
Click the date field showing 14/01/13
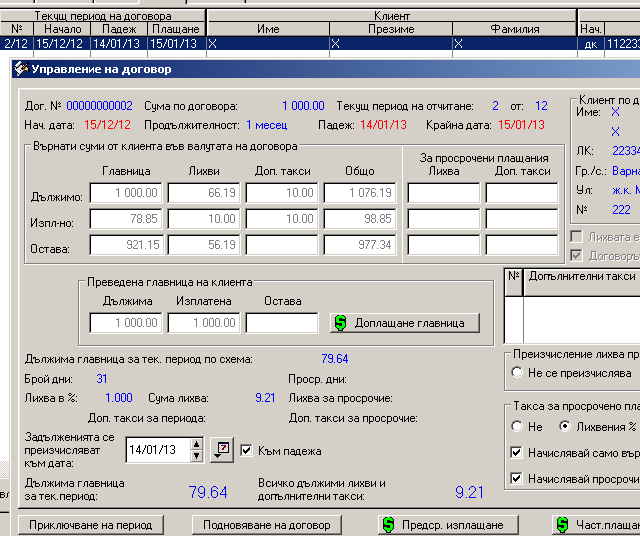(158, 450)
